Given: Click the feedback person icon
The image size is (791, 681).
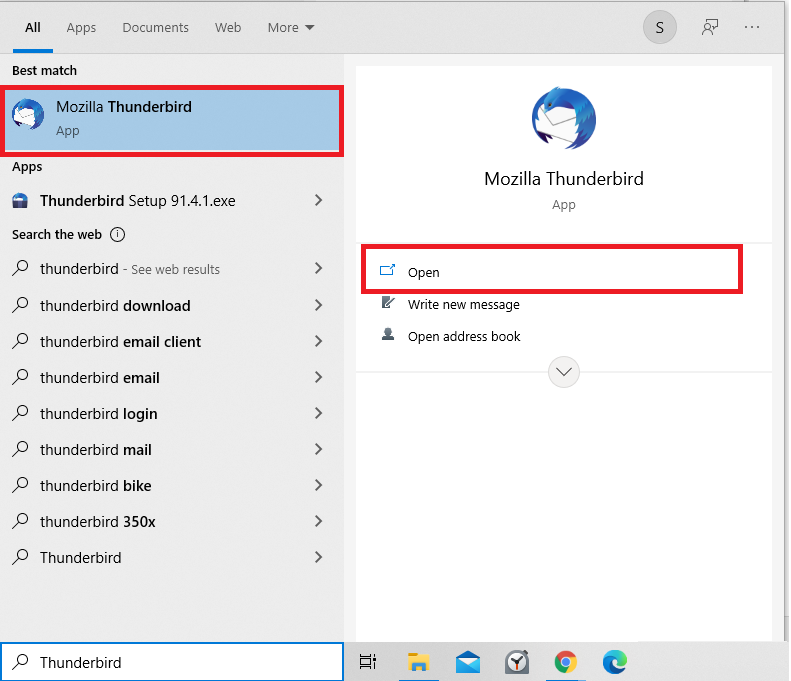Looking at the screenshot, I should tap(710, 27).
